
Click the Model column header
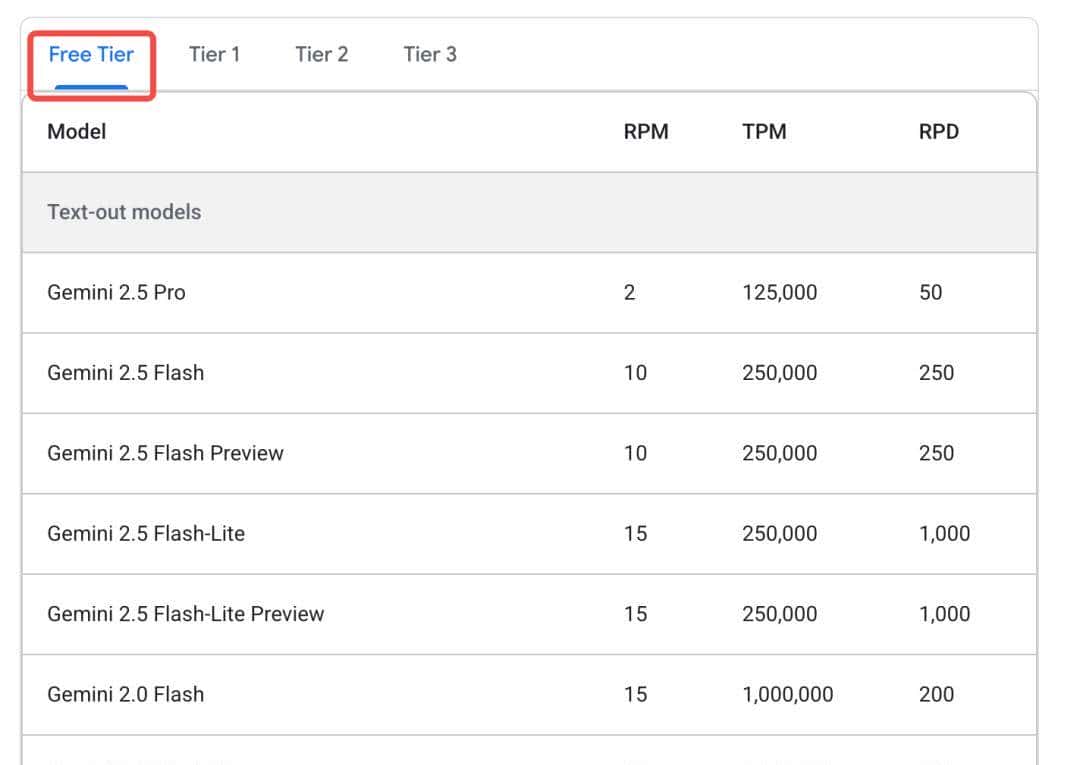tap(77, 132)
